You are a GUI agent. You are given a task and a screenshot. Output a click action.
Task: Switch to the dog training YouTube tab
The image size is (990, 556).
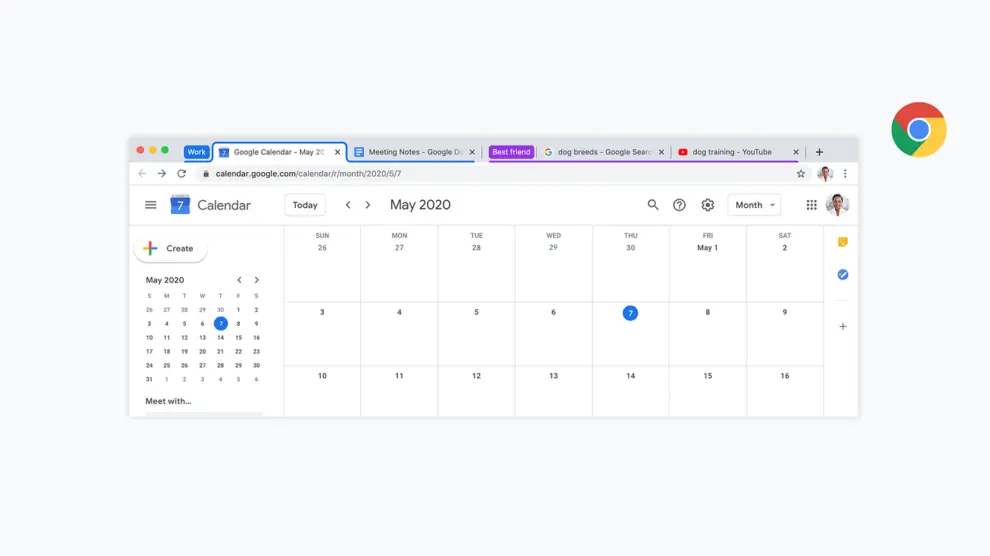tap(732, 152)
